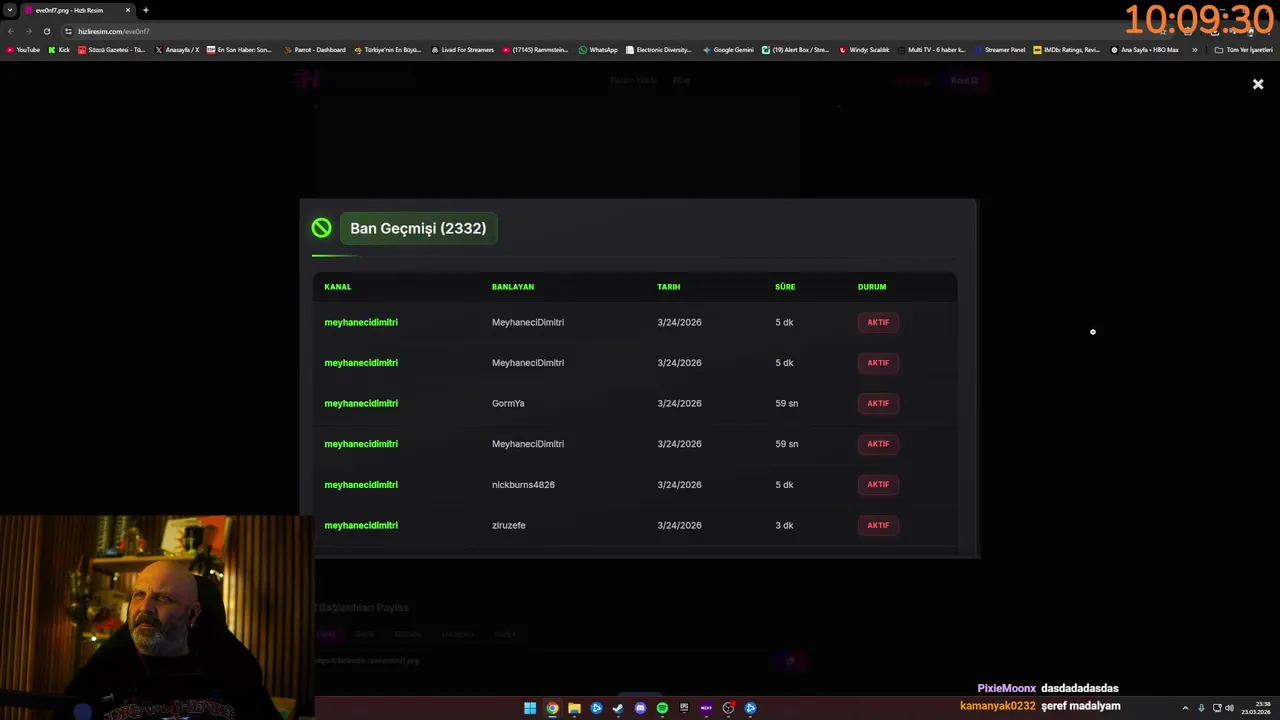This screenshot has height=720, width=1280.
Task: Click the BANLAYAN column header
Action: click(513, 287)
